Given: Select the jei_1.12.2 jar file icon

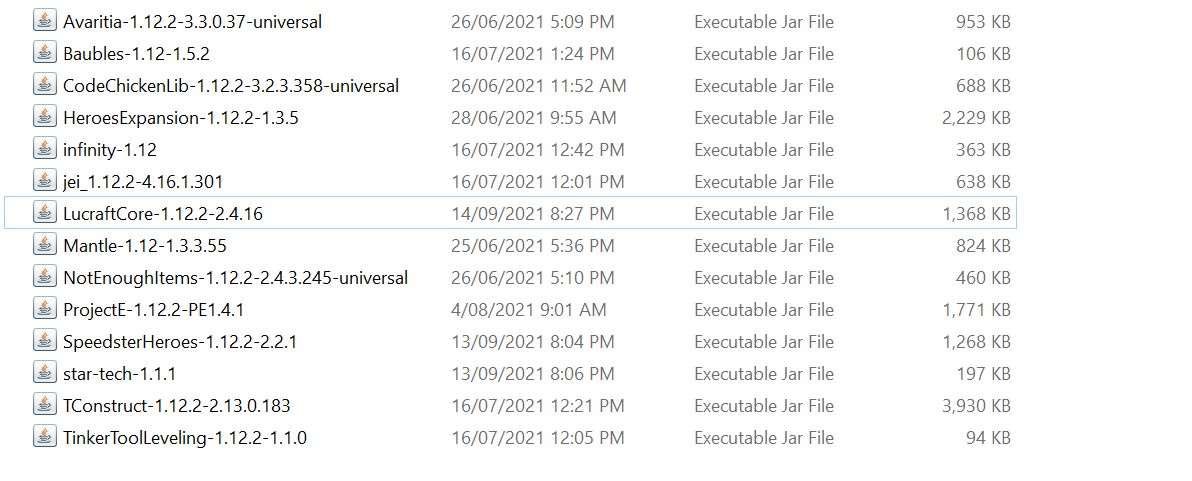Looking at the screenshot, I should pyautogui.click(x=45, y=181).
